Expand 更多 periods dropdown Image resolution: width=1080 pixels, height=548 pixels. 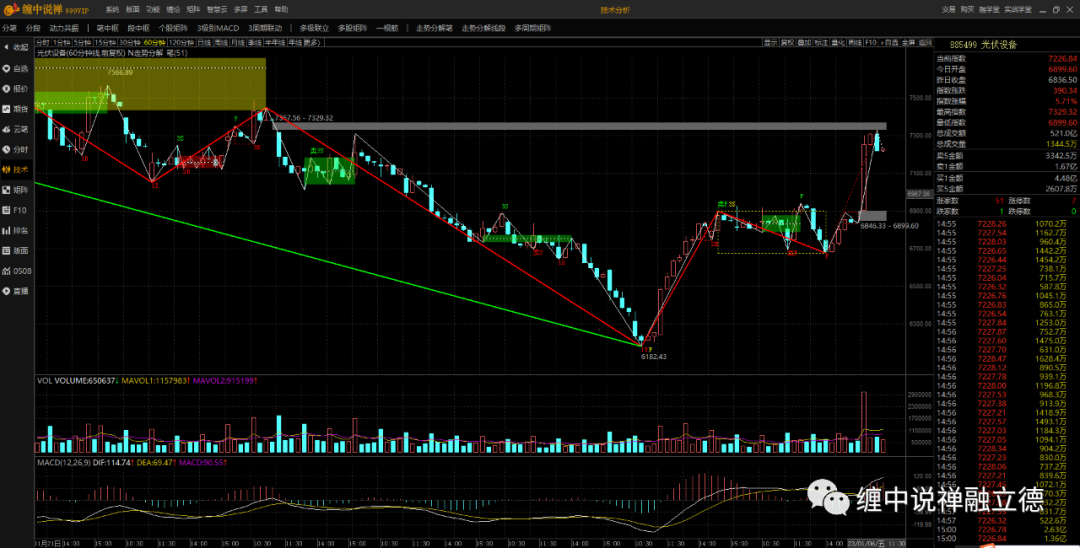click(313, 43)
